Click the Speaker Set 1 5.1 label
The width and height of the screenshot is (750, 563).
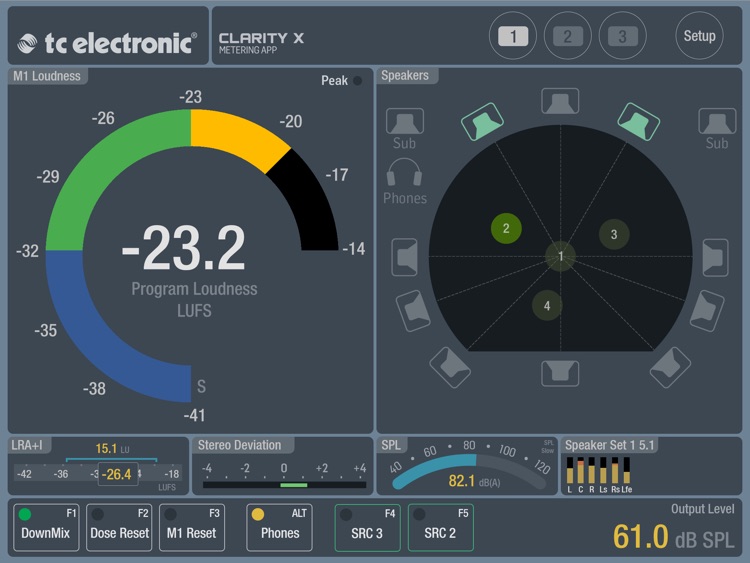click(609, 445)
